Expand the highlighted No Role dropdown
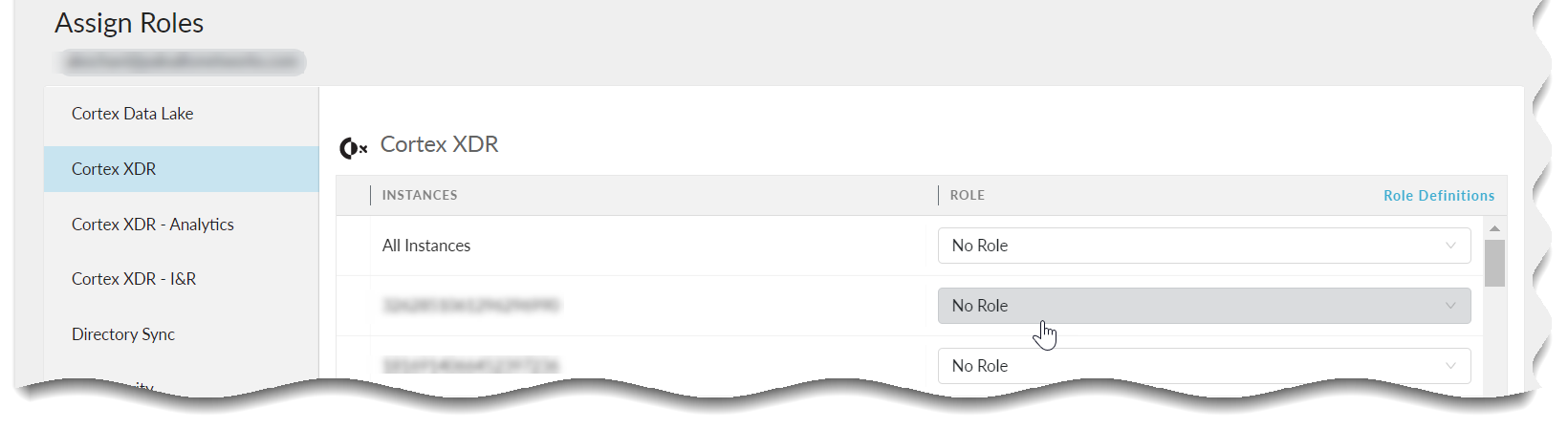Screen dimensions: 1568x429 point(1203,306)
